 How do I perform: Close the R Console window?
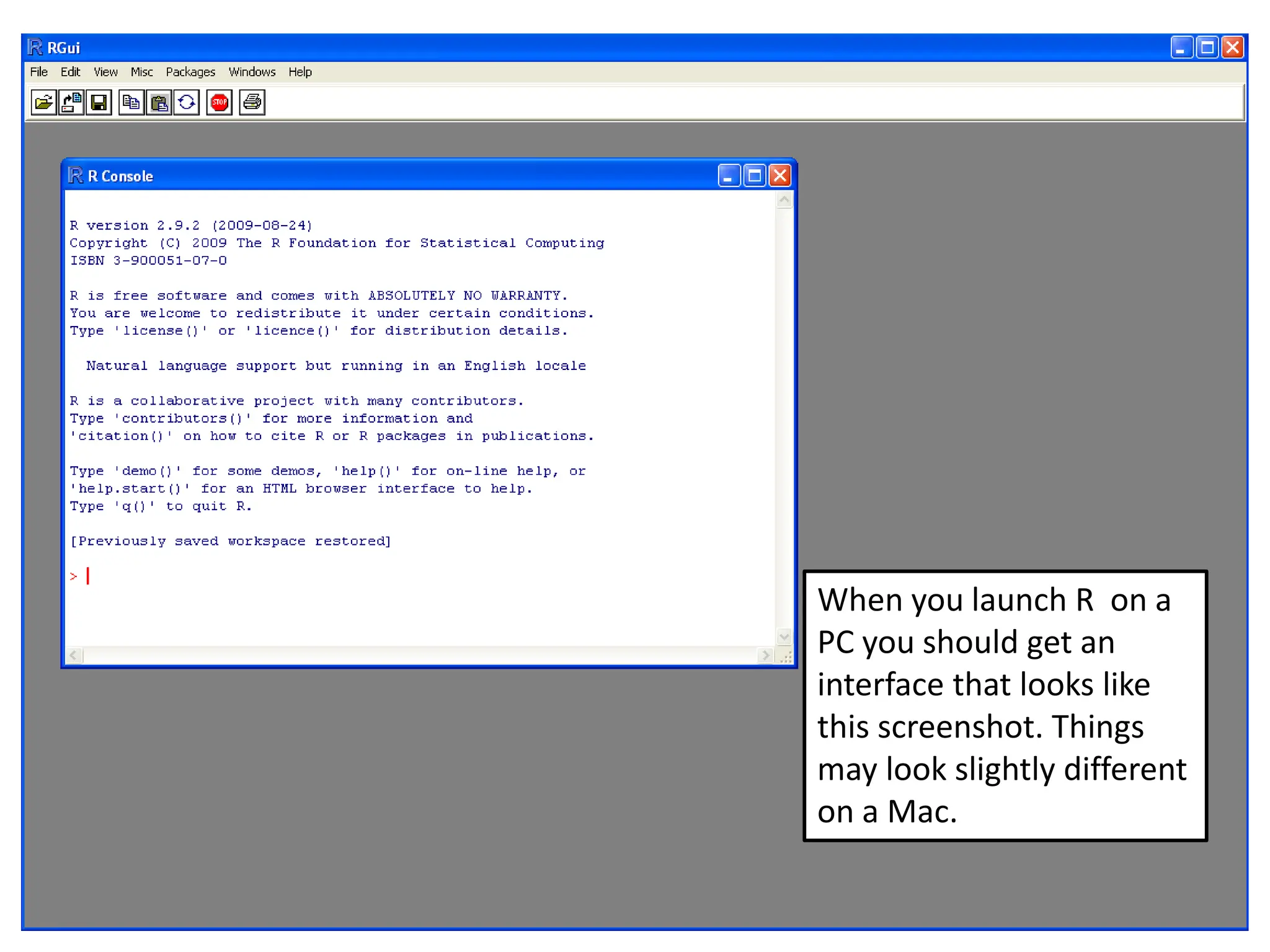coord(780,176)
